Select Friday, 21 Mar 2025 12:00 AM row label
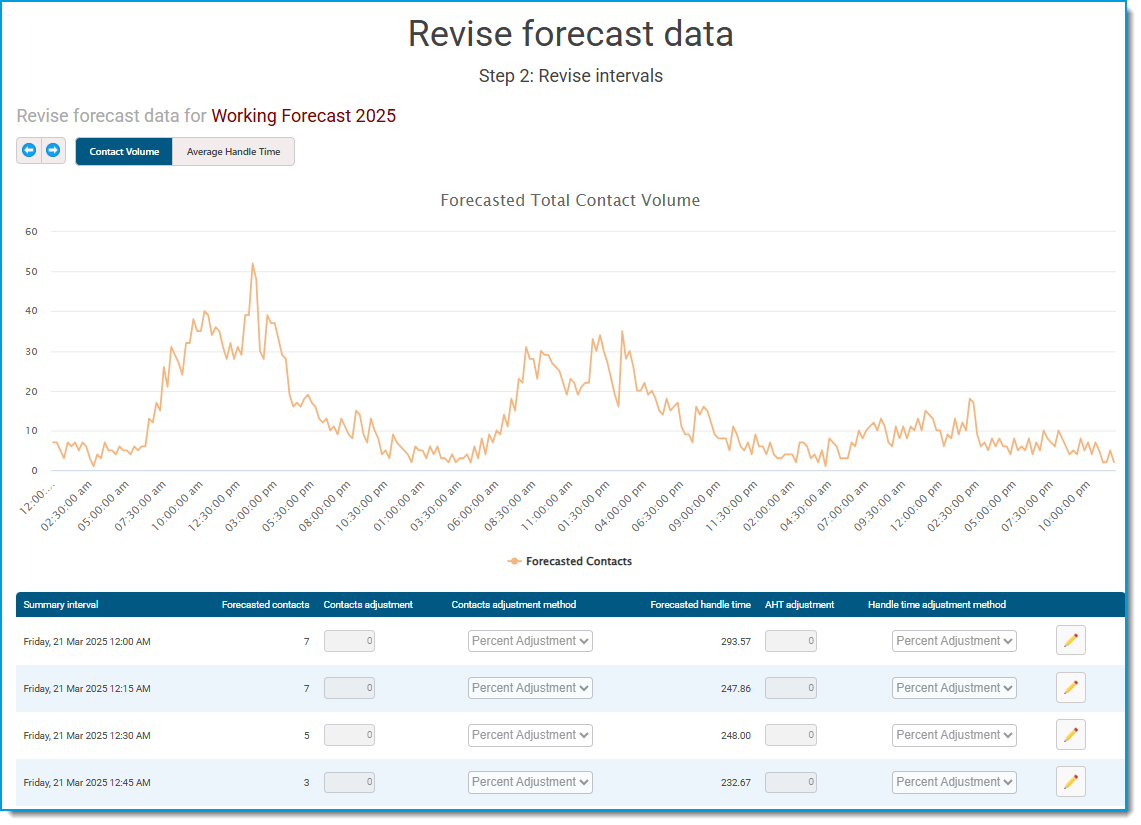This screenshot has width=1141, height=825. (x=87, y=642)
